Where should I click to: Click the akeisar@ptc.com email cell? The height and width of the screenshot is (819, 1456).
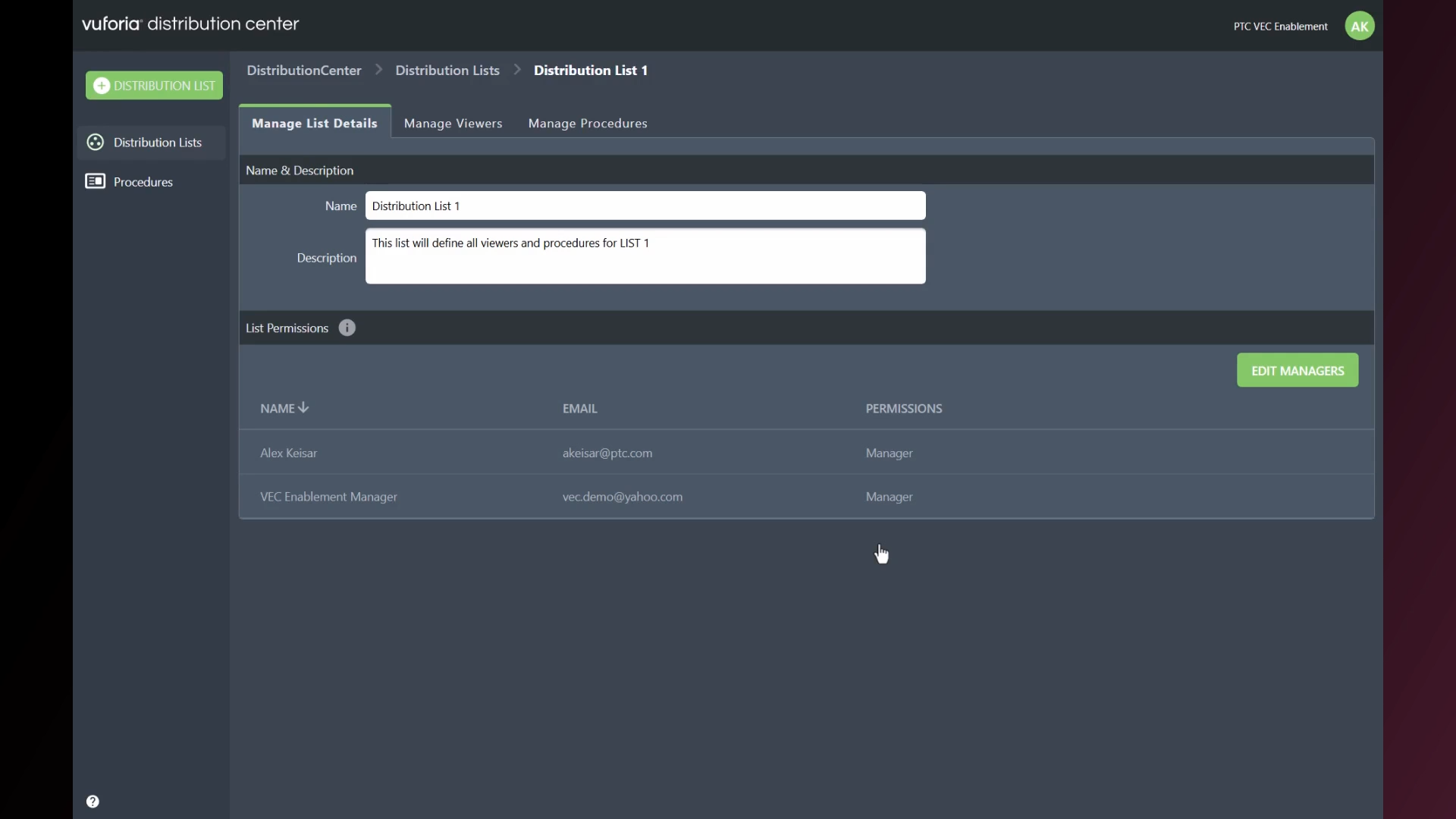[x=607, y=453]
